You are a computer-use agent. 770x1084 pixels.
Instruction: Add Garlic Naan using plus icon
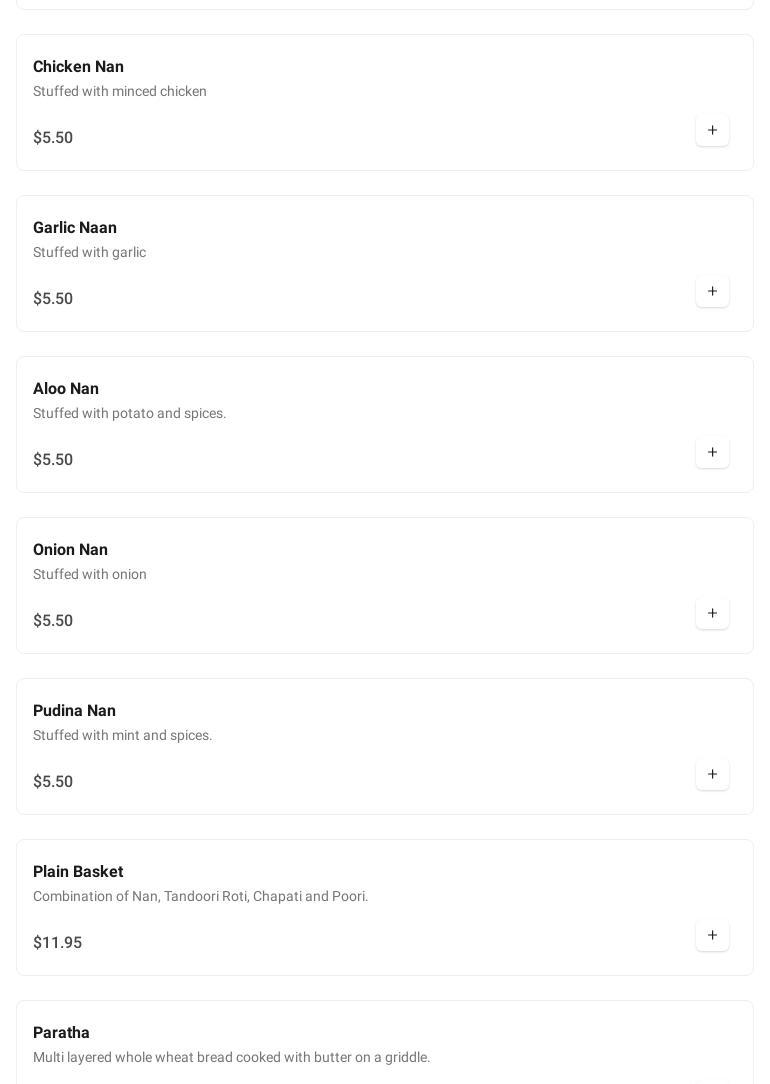coord(712,292)
